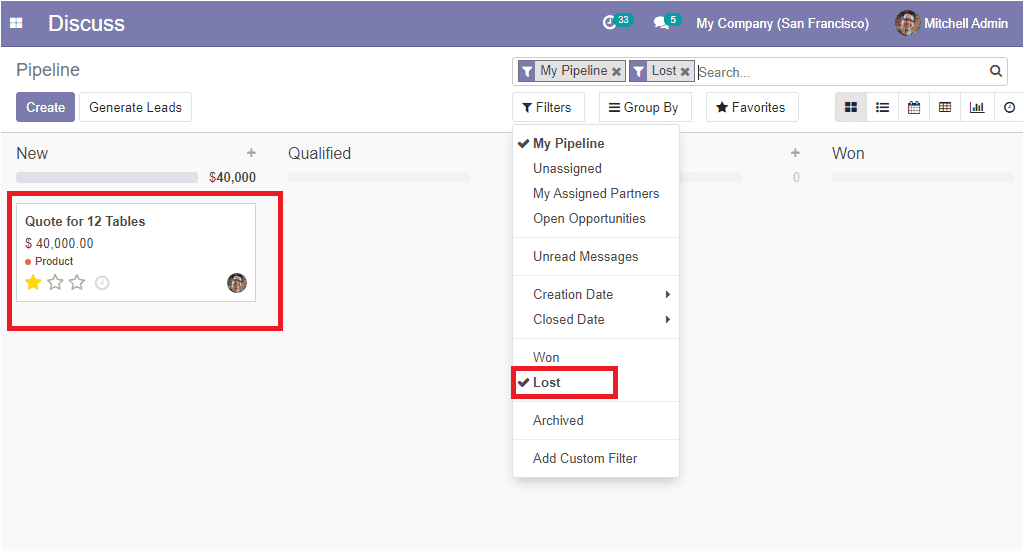
Task: Add quick opportunity in New column
Action: coord(251,153)
